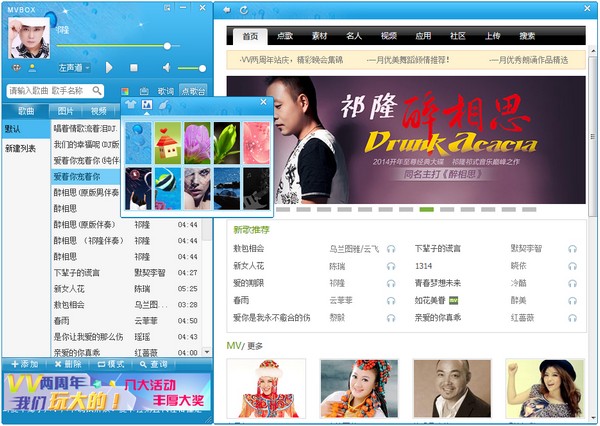Select playlist song 下辈子的诺言 by 默契李智

[126, 273]
